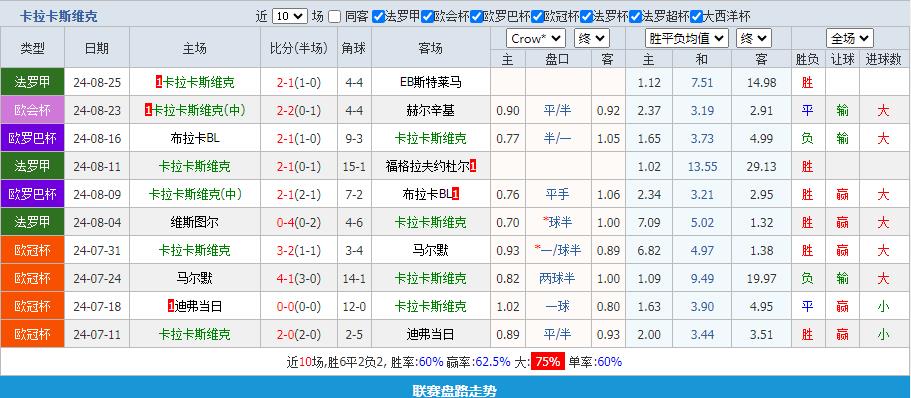911x398 pixels.
Task: Click corner count 12-0 on 24-07-18
Action: 354,306
